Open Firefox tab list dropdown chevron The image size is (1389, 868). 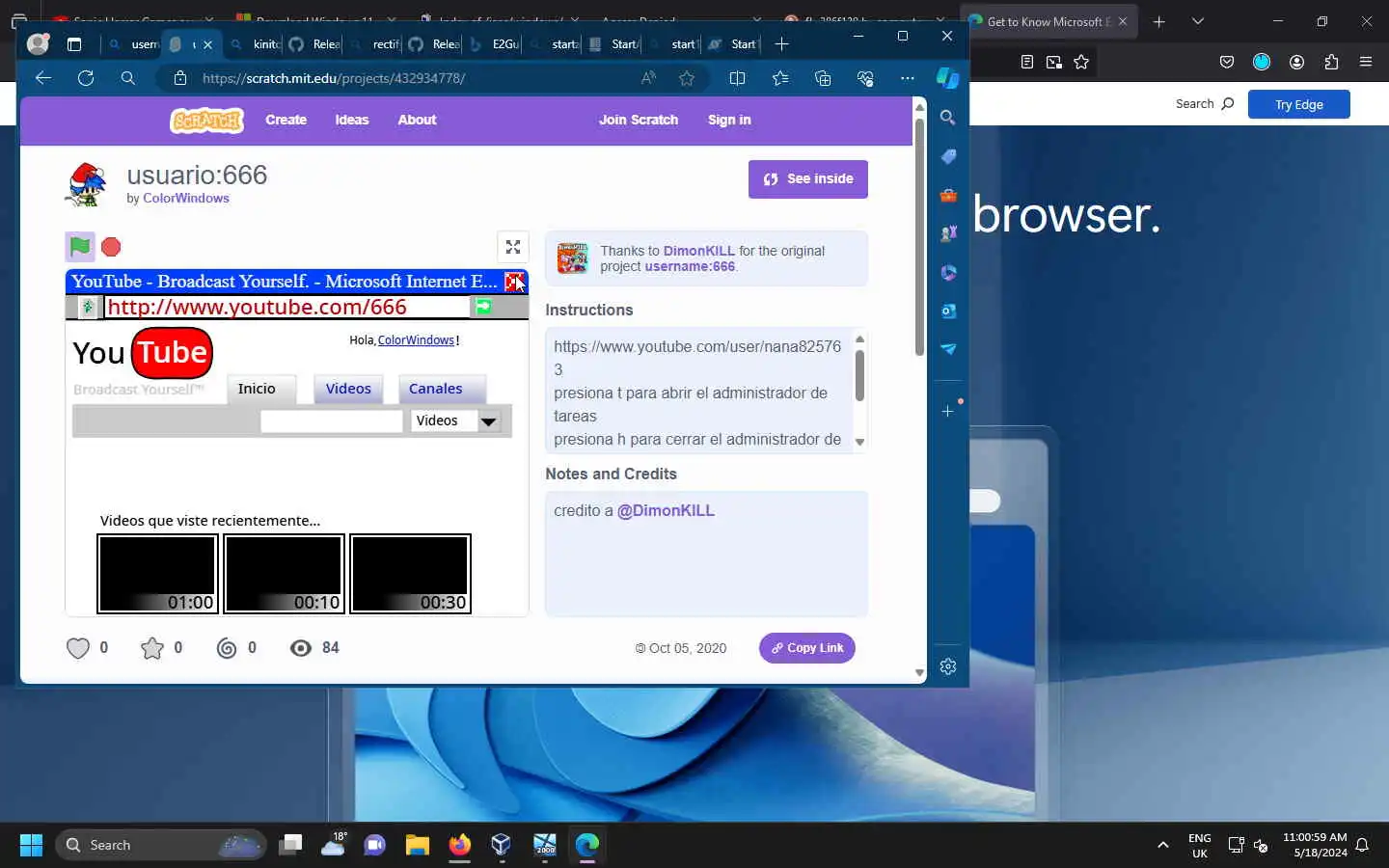pos(1197,21)
